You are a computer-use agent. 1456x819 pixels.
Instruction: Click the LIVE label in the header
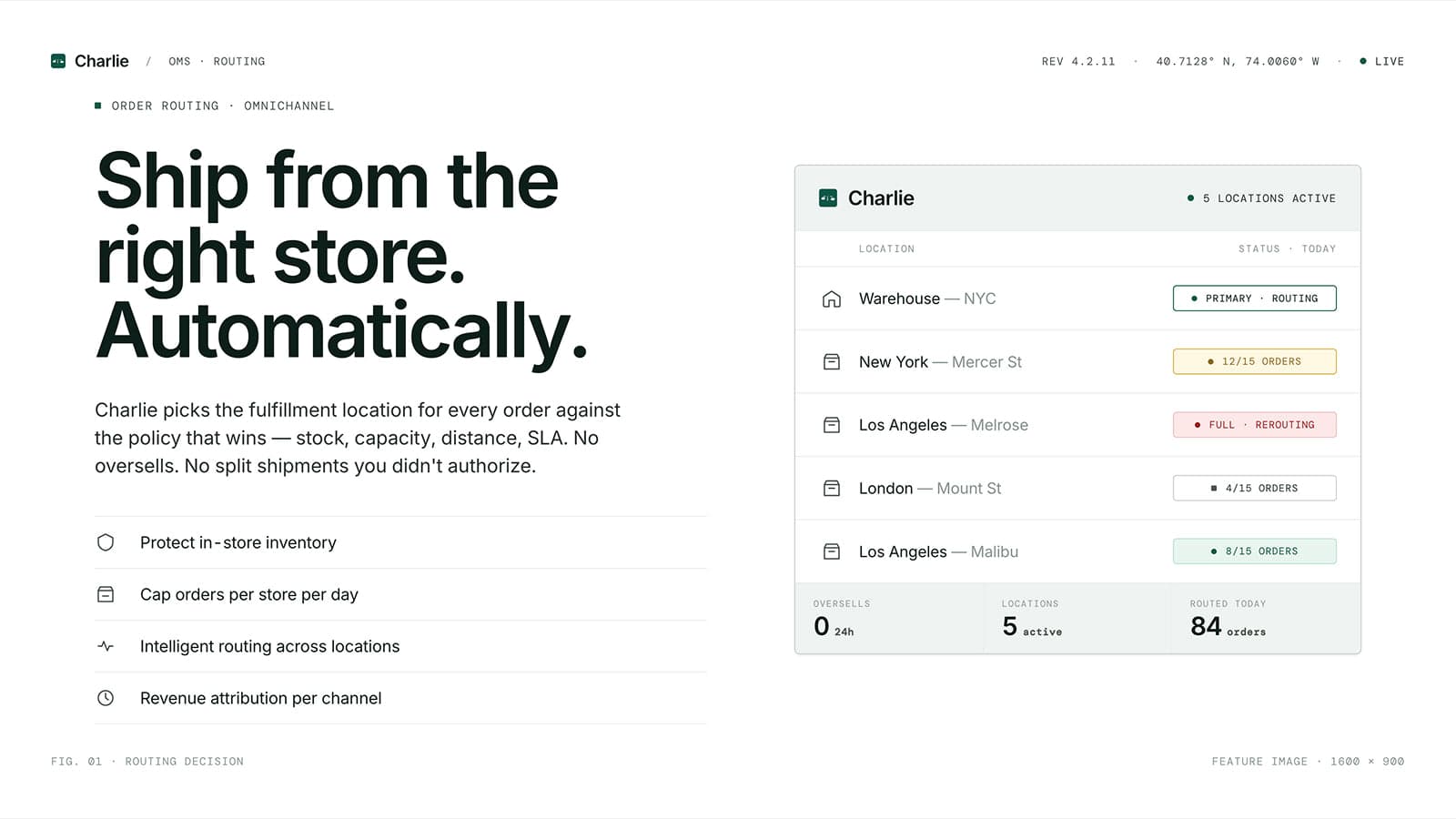click(1390, 61)
